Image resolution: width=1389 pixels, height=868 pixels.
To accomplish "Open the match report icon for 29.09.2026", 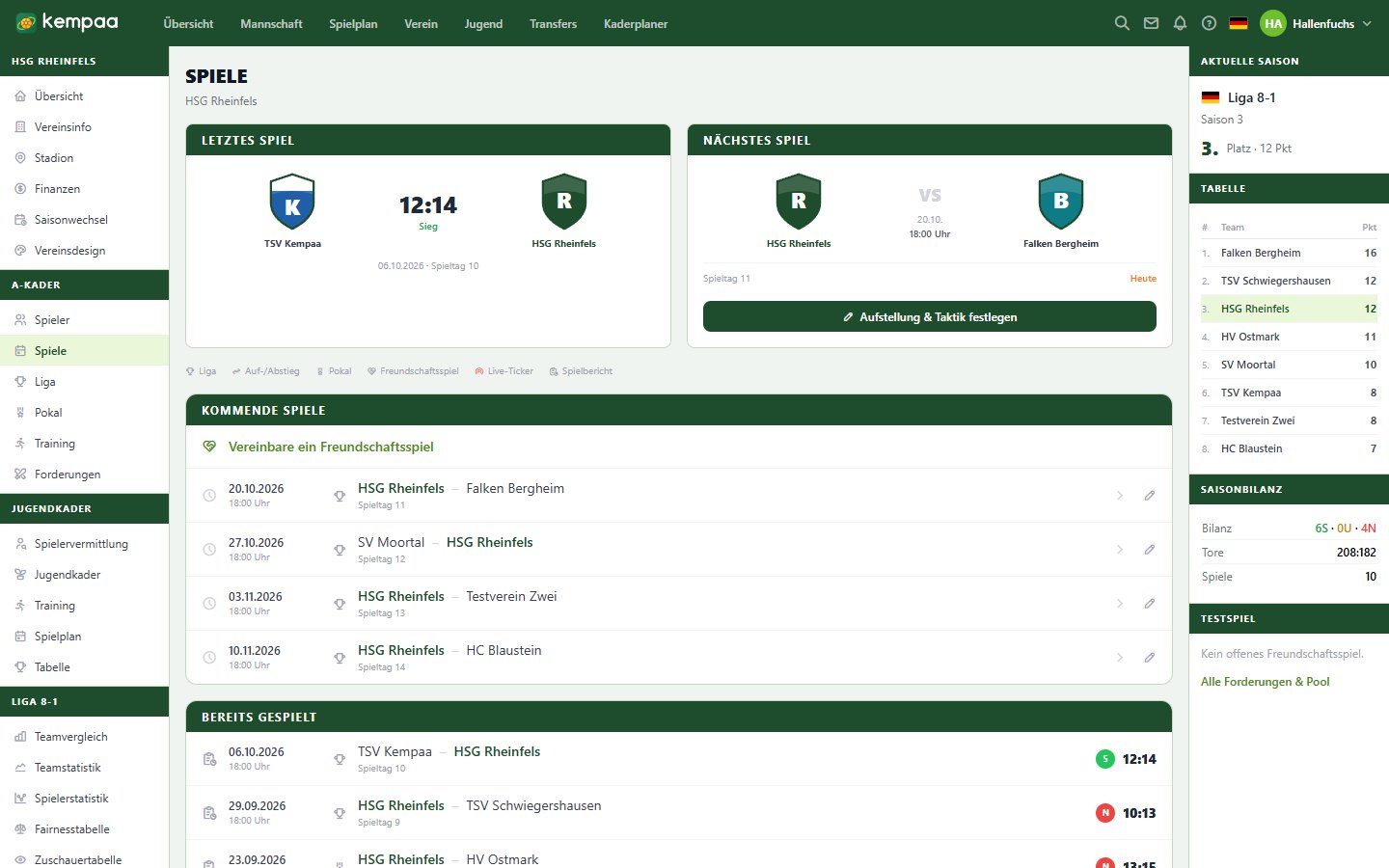I will (x=209, y=813).
